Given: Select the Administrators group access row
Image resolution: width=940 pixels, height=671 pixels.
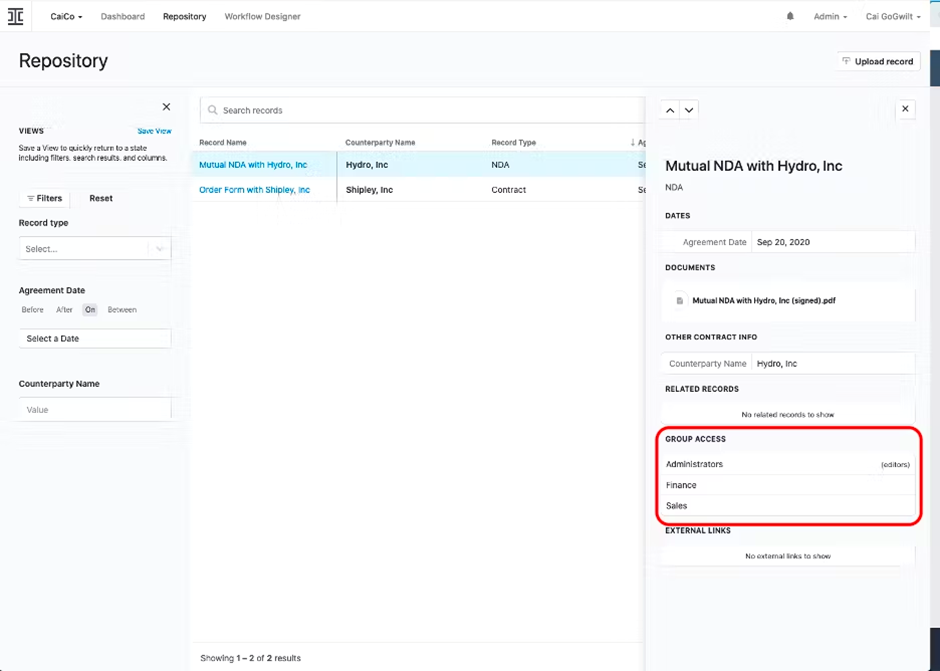Looking at the screenshot, I should [x=788, y=464].
